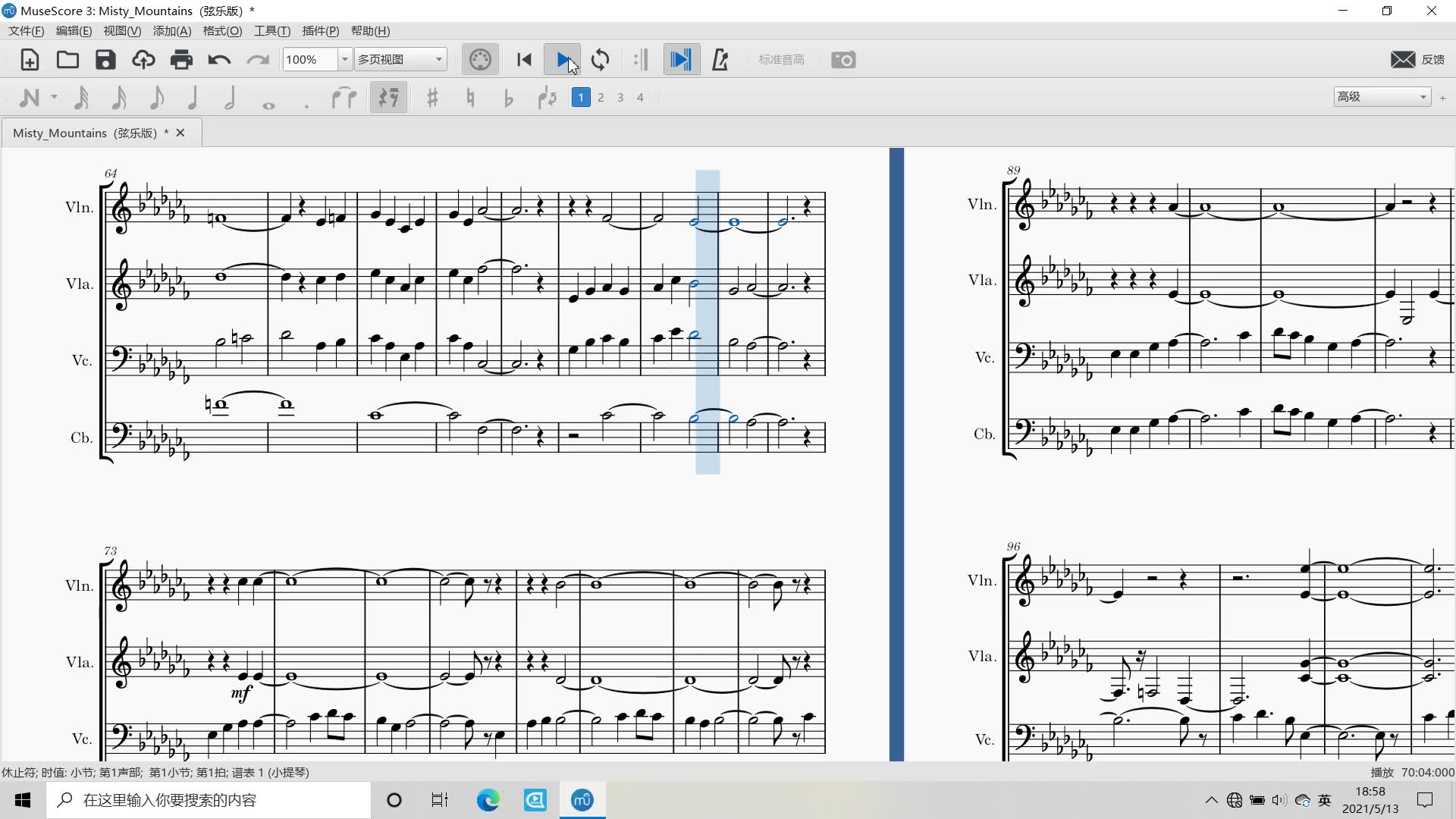Close the Misty_Mountains tab
This screenshot has height=819, width=1456.
pos(180,133)
